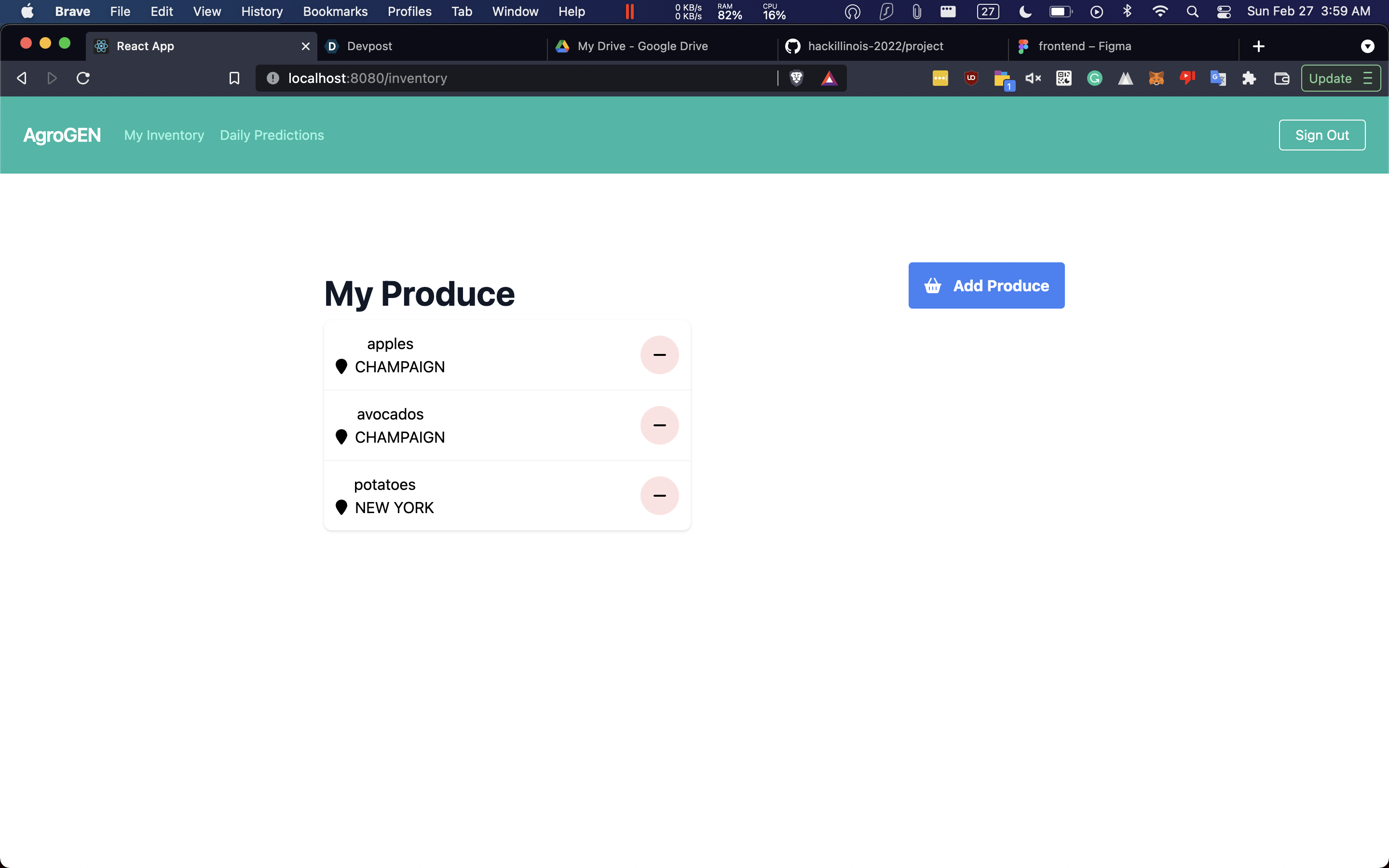Switch to the Devpost tab

(369, 46)
